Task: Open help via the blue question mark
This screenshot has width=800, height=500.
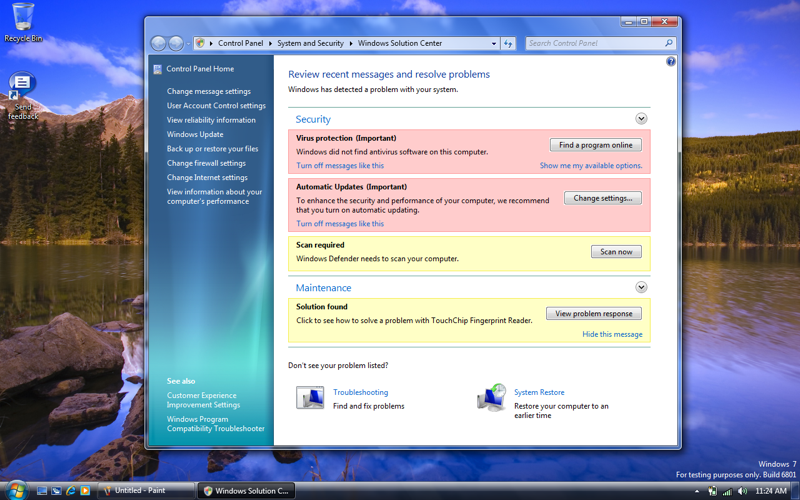Action: click(x=670, y=62)
